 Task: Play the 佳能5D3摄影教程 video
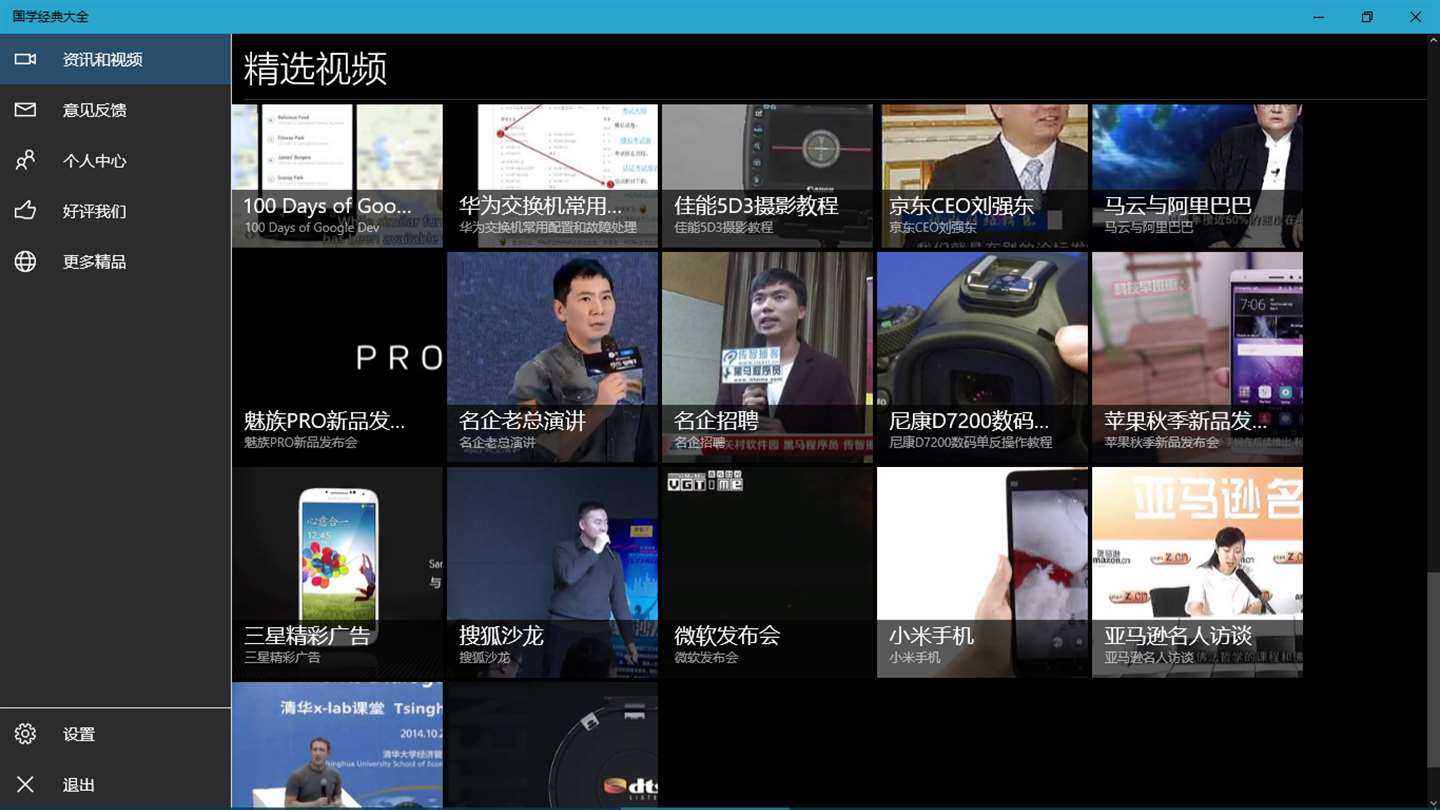point(767,176)
